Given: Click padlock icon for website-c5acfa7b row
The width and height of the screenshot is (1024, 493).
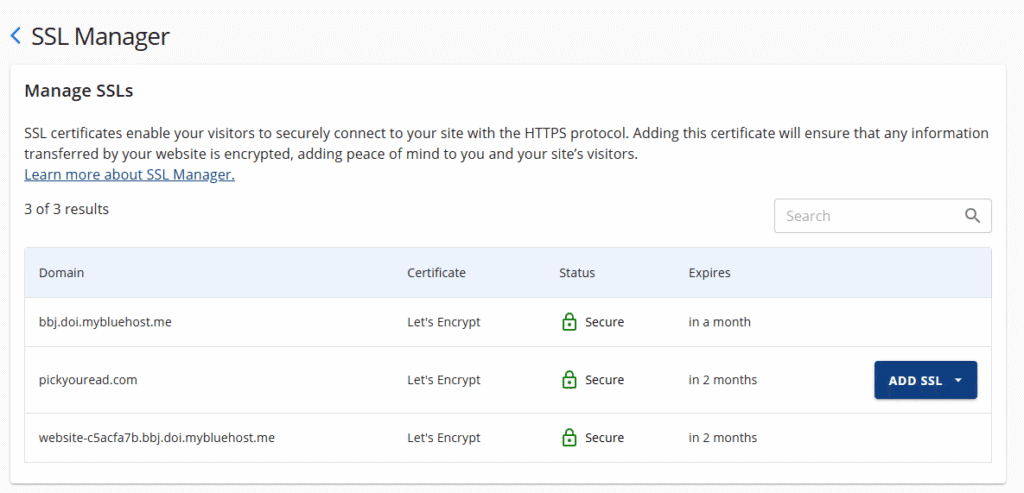Looking at the screenshot, I should 569,438.
